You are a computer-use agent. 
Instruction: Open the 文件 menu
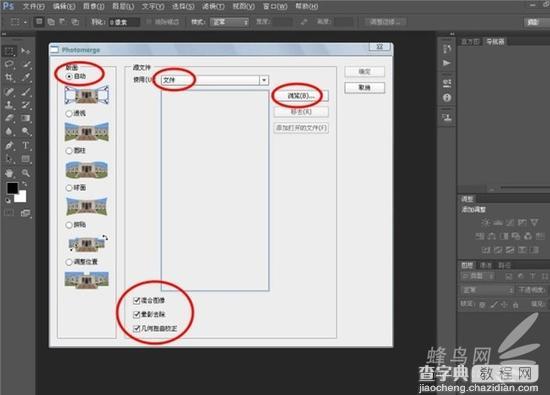[34, 6]
